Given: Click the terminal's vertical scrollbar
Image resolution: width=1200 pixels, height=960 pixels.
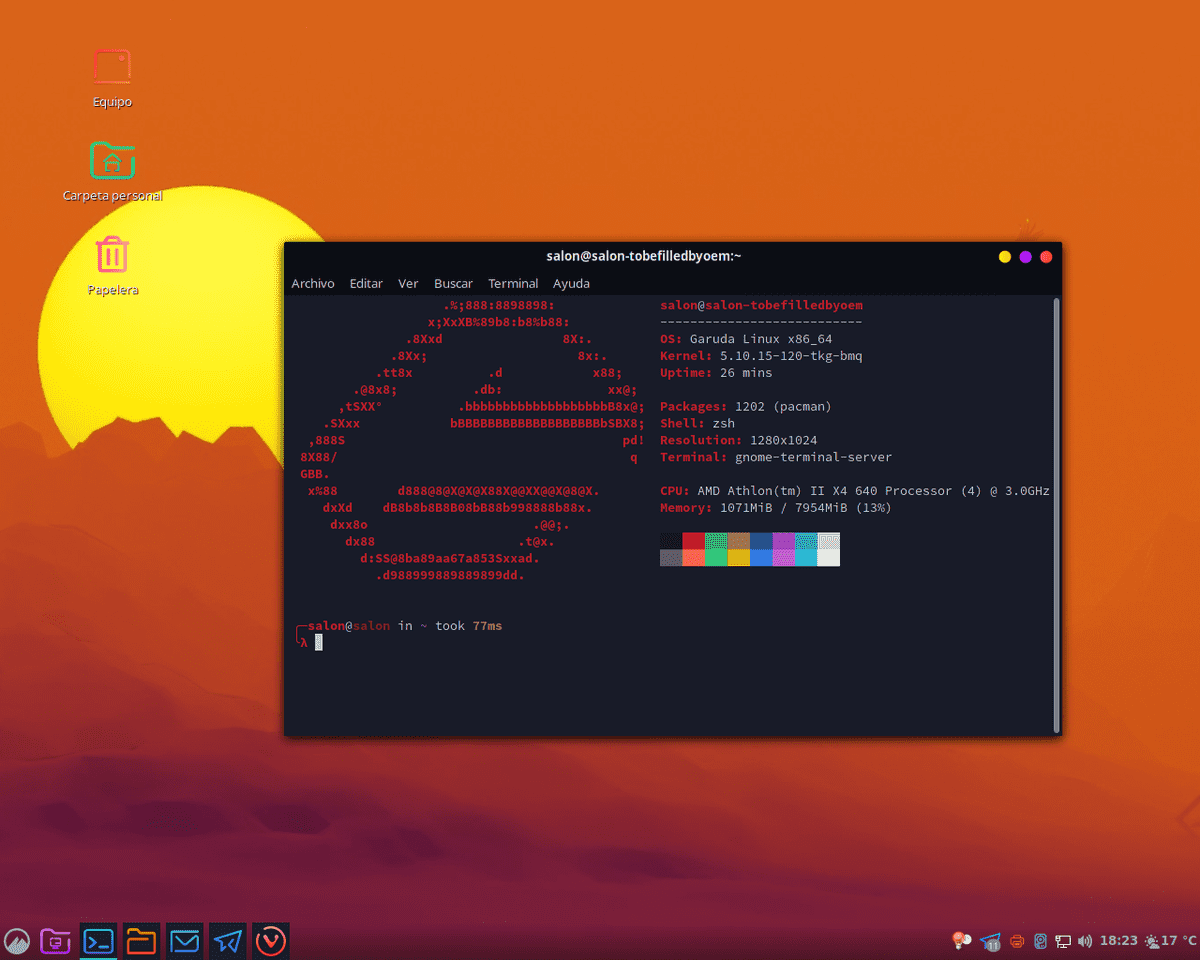Looking at the screenshot, I should point(1056,514).
